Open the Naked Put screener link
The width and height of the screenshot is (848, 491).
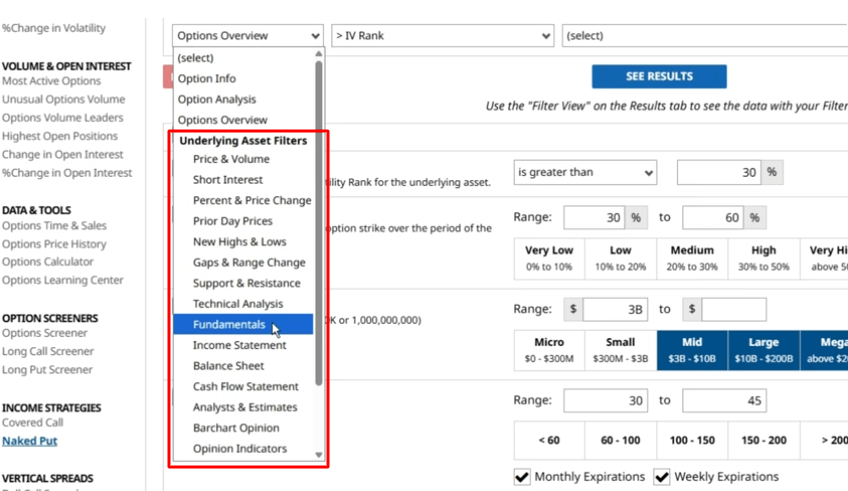(29, 441)
